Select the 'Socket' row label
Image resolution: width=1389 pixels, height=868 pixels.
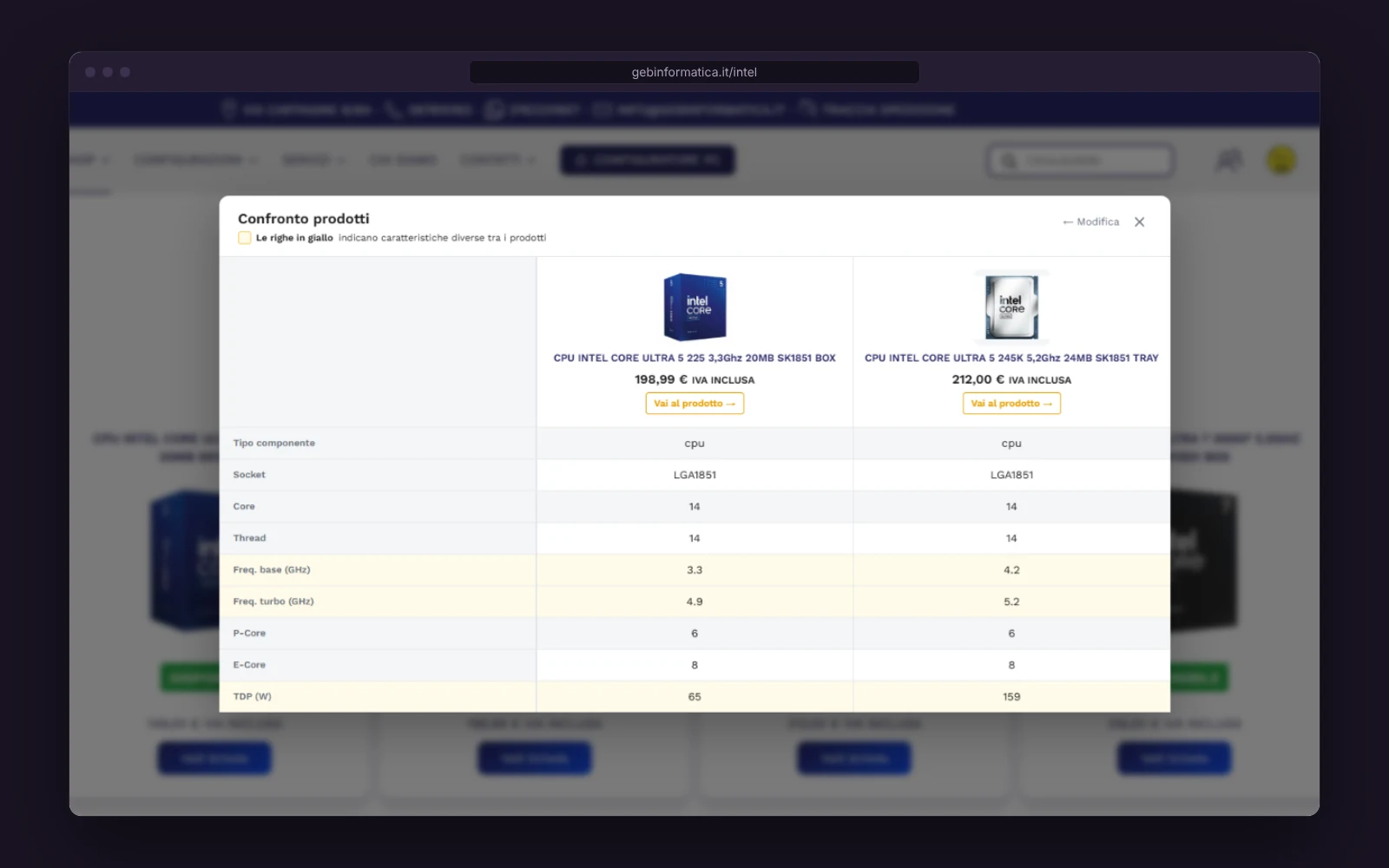249,475
